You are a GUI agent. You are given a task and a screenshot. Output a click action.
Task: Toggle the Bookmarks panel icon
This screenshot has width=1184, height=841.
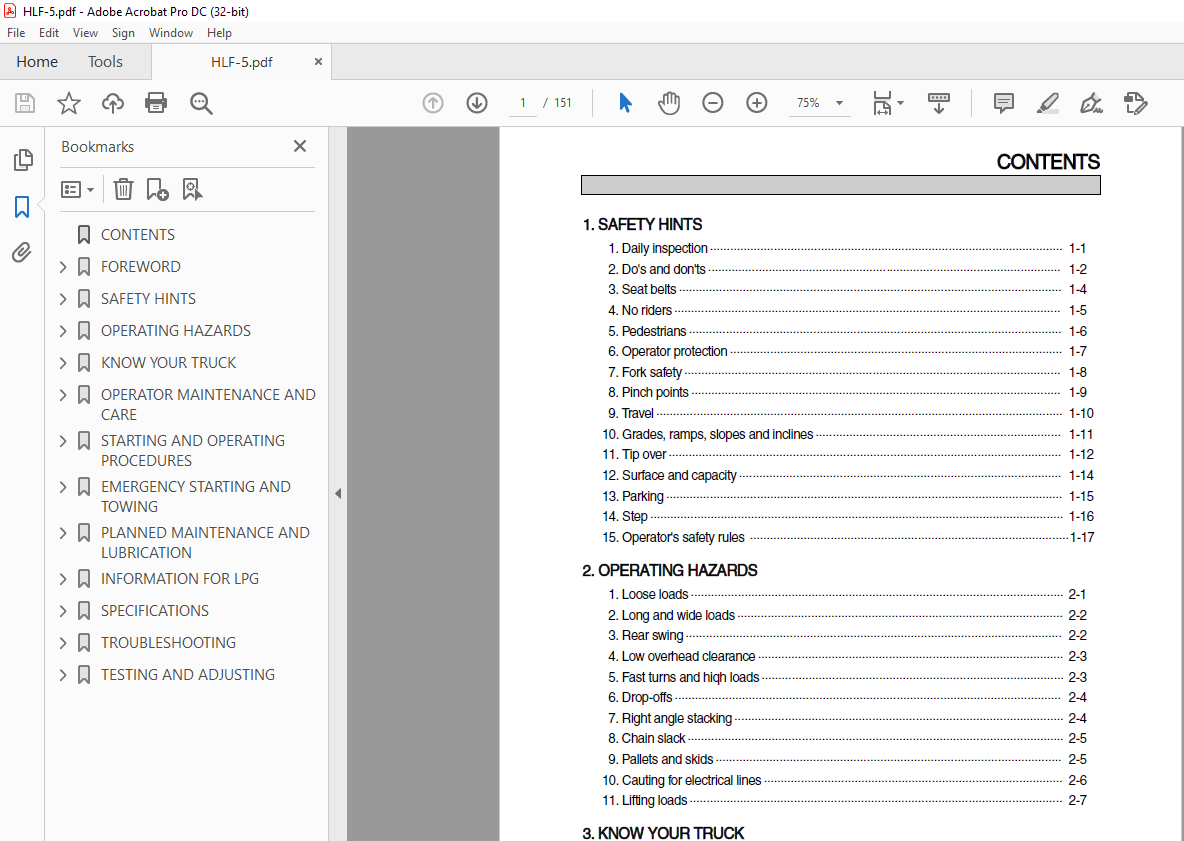tap(22, 206)
